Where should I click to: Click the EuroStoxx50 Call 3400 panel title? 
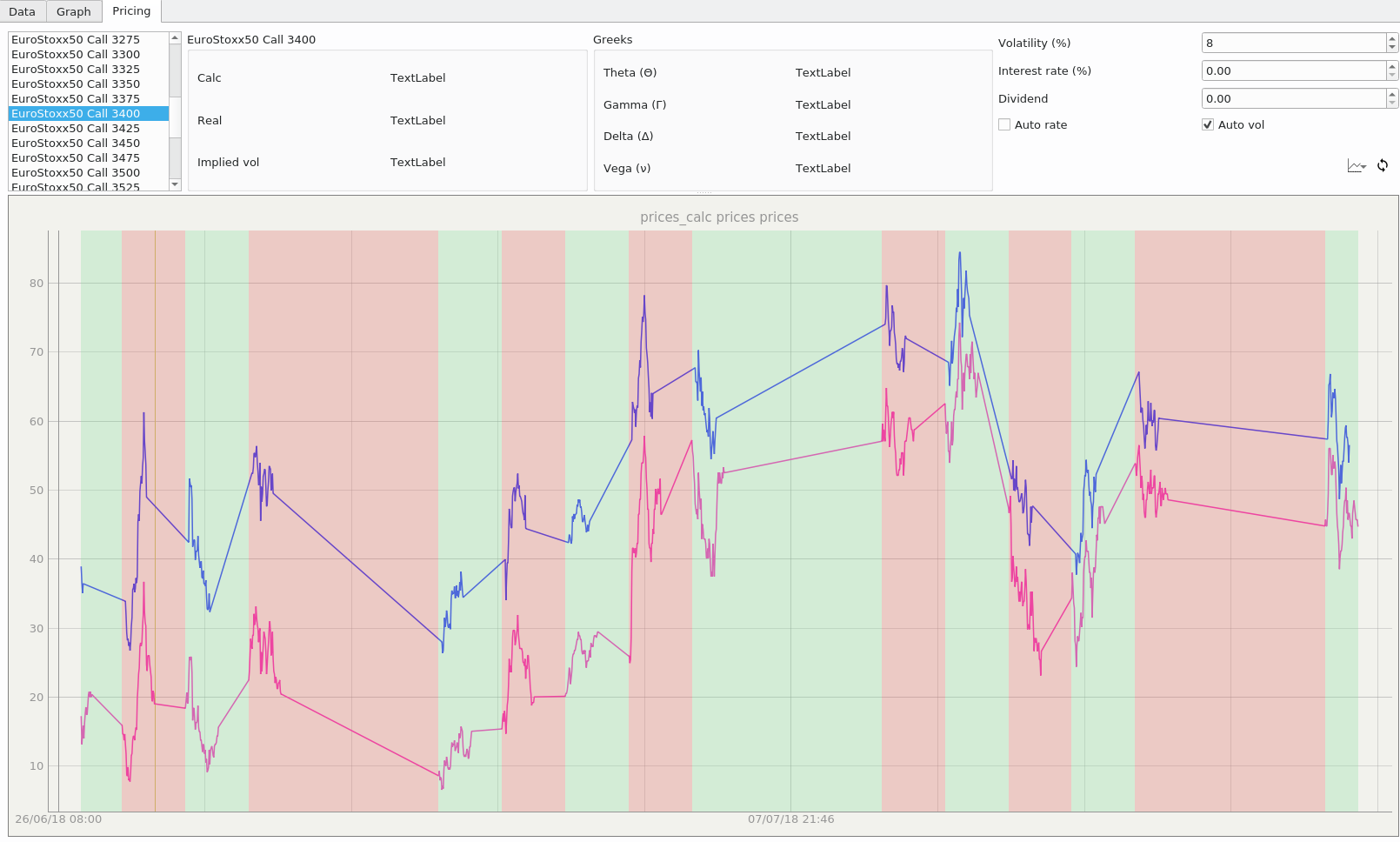(x=251, y=39)
